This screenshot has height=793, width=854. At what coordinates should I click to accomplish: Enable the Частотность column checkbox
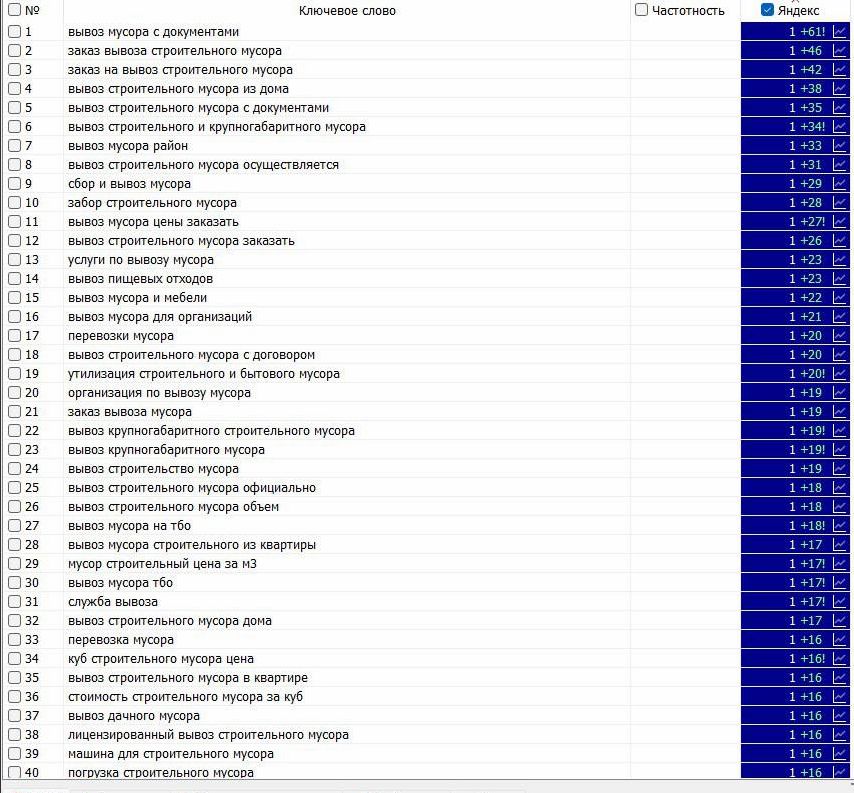coord(642,10)
